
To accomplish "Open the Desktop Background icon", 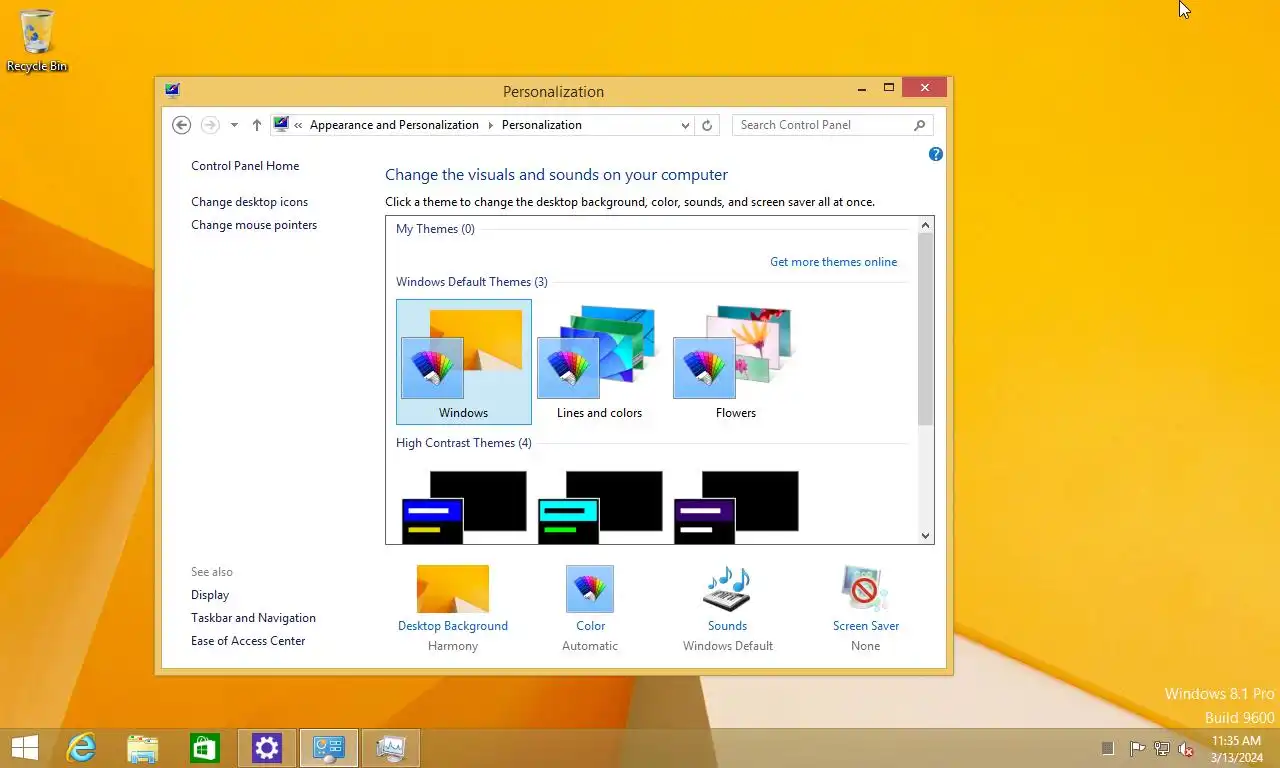I will (x=453, y=589).
